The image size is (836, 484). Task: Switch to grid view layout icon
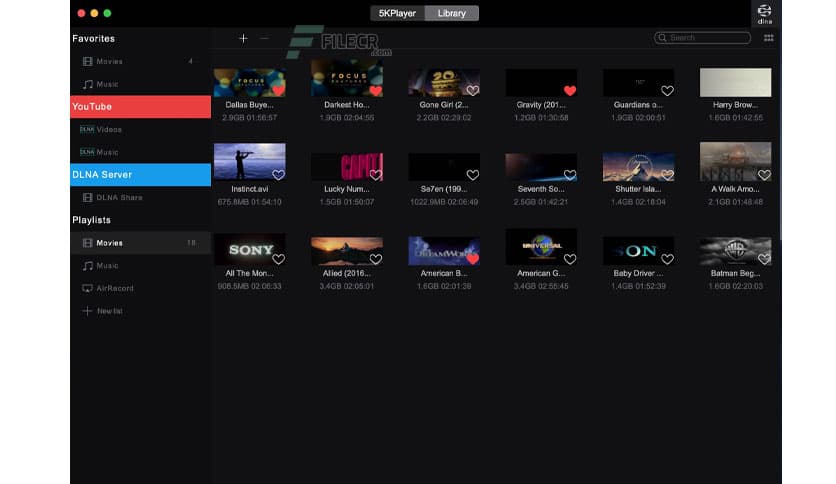(768, 38)
